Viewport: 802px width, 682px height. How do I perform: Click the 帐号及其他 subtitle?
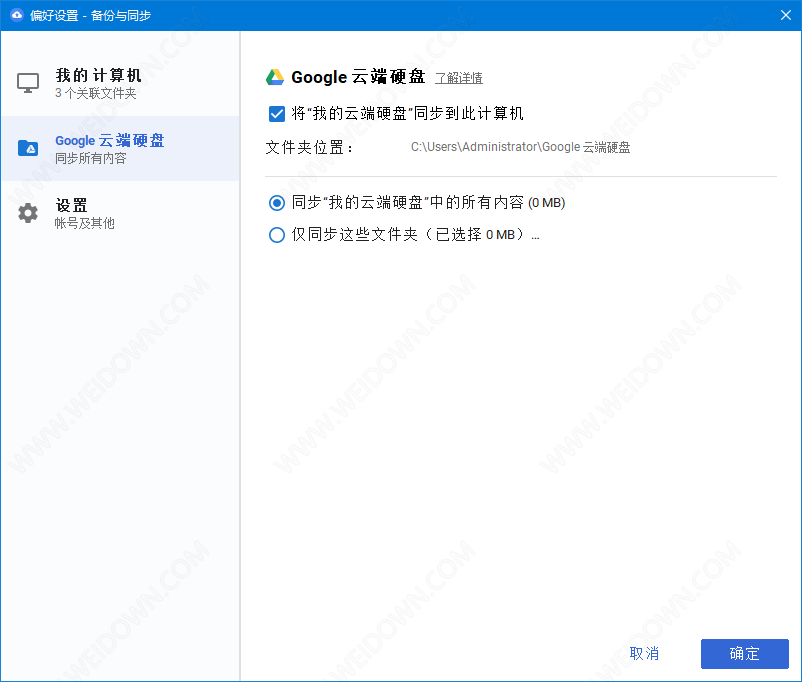pos(85,223)
